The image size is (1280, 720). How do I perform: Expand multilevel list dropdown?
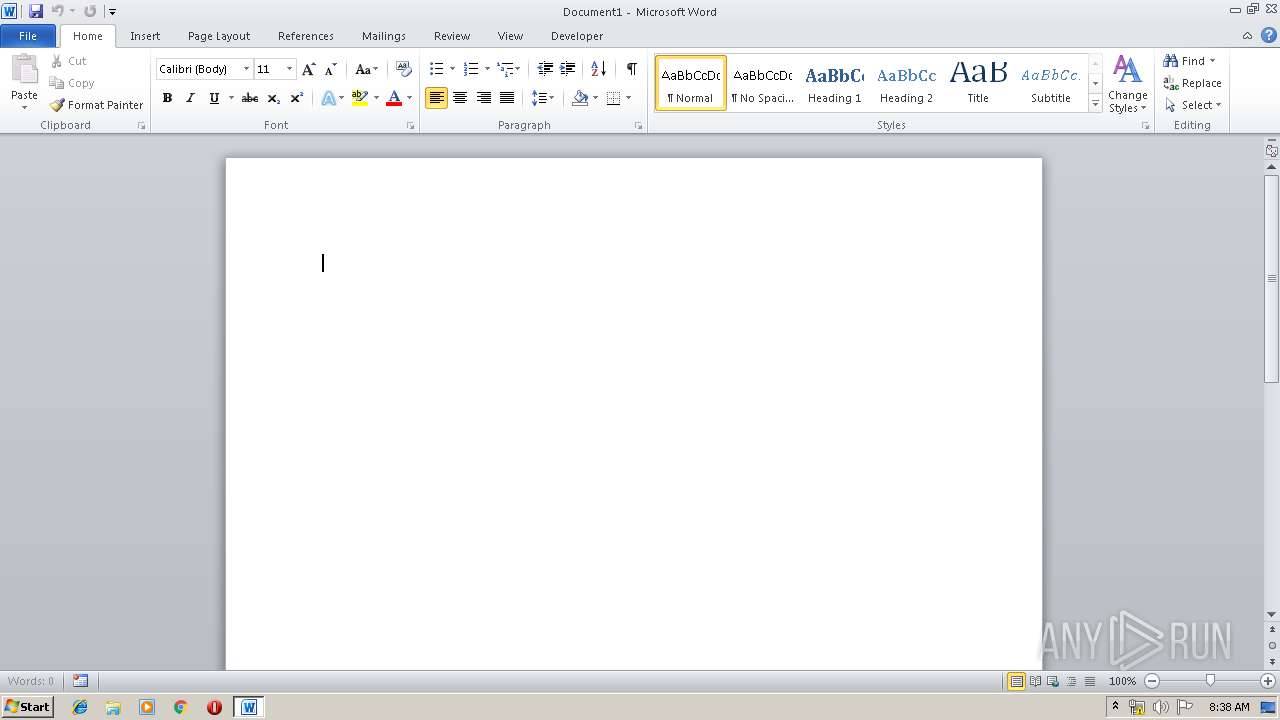[x=517, y=69]
